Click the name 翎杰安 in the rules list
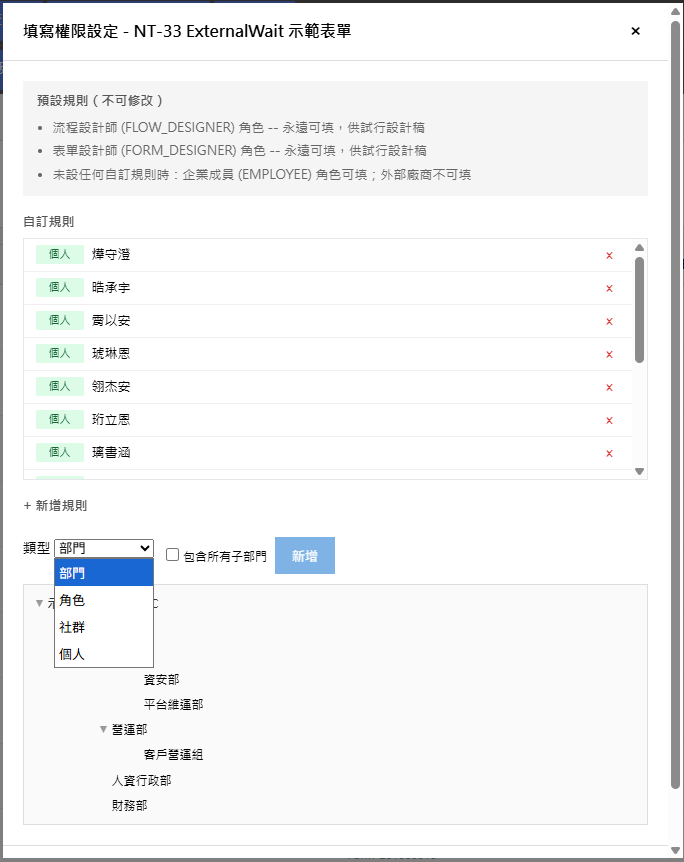684x862 pixels. click(x=111, y=386)
